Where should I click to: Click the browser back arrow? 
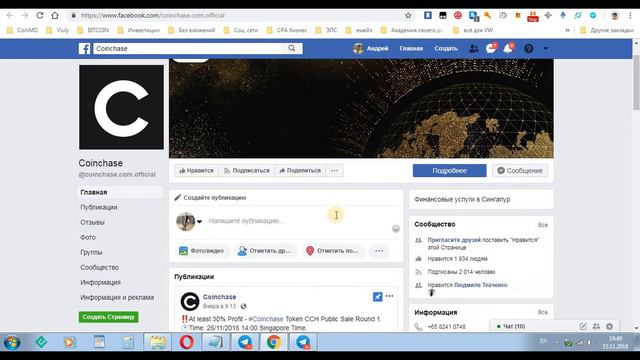click(x=10, y=16)
